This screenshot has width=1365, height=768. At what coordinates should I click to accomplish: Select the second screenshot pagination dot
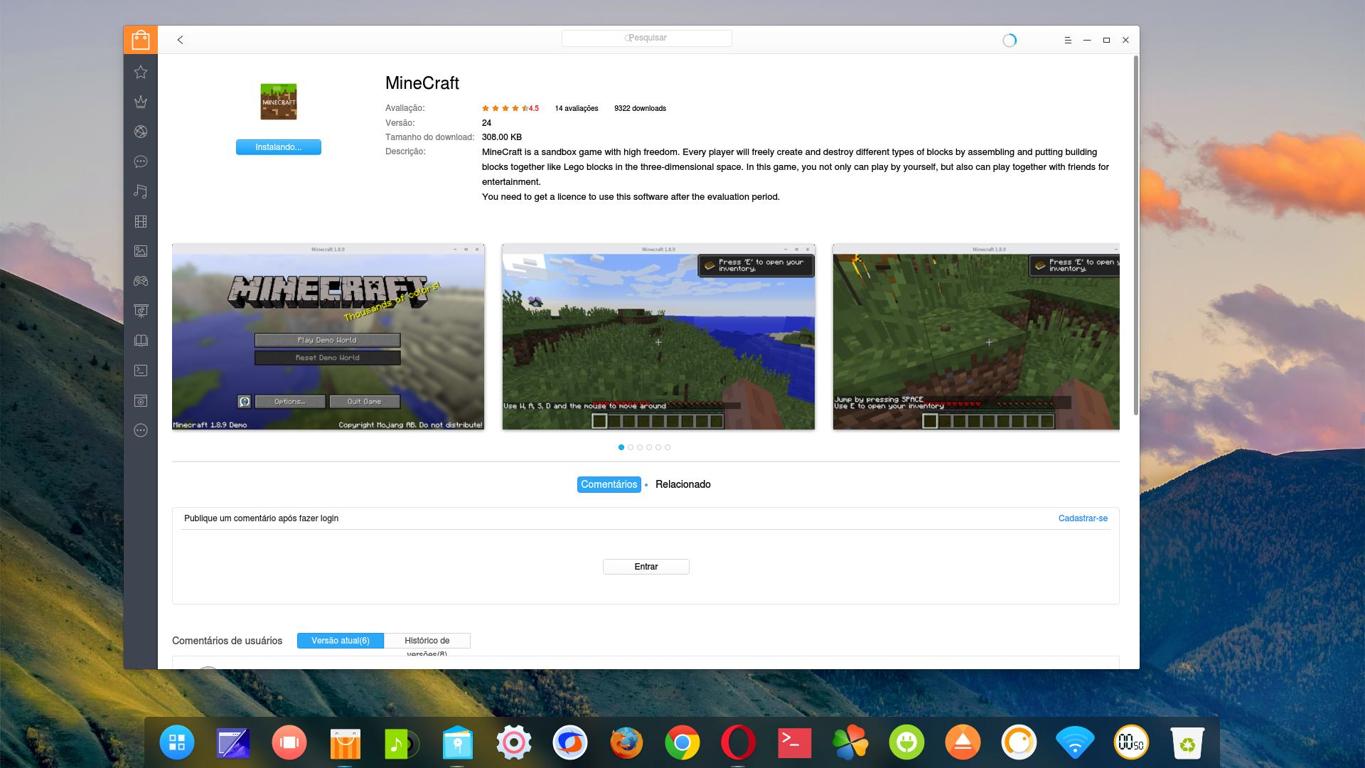click(x=630, y=447)
